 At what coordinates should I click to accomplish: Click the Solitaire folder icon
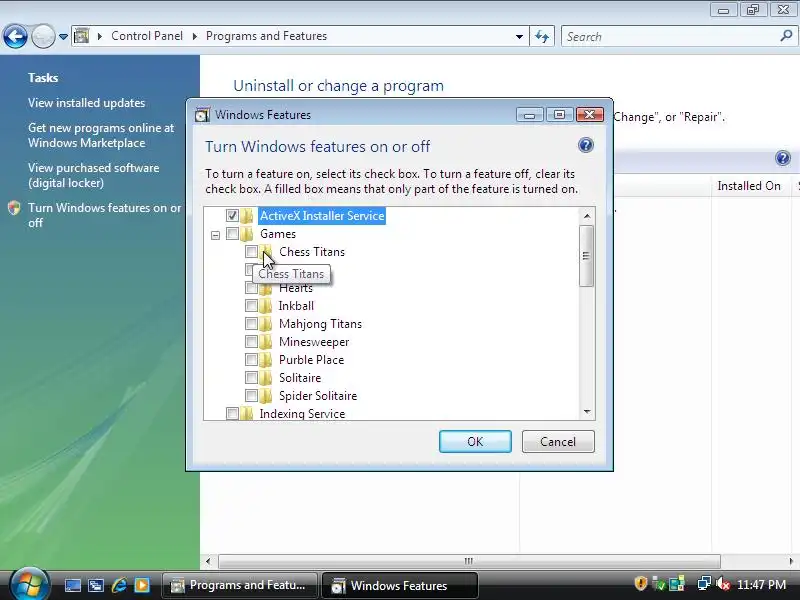(x=266, y=378)
